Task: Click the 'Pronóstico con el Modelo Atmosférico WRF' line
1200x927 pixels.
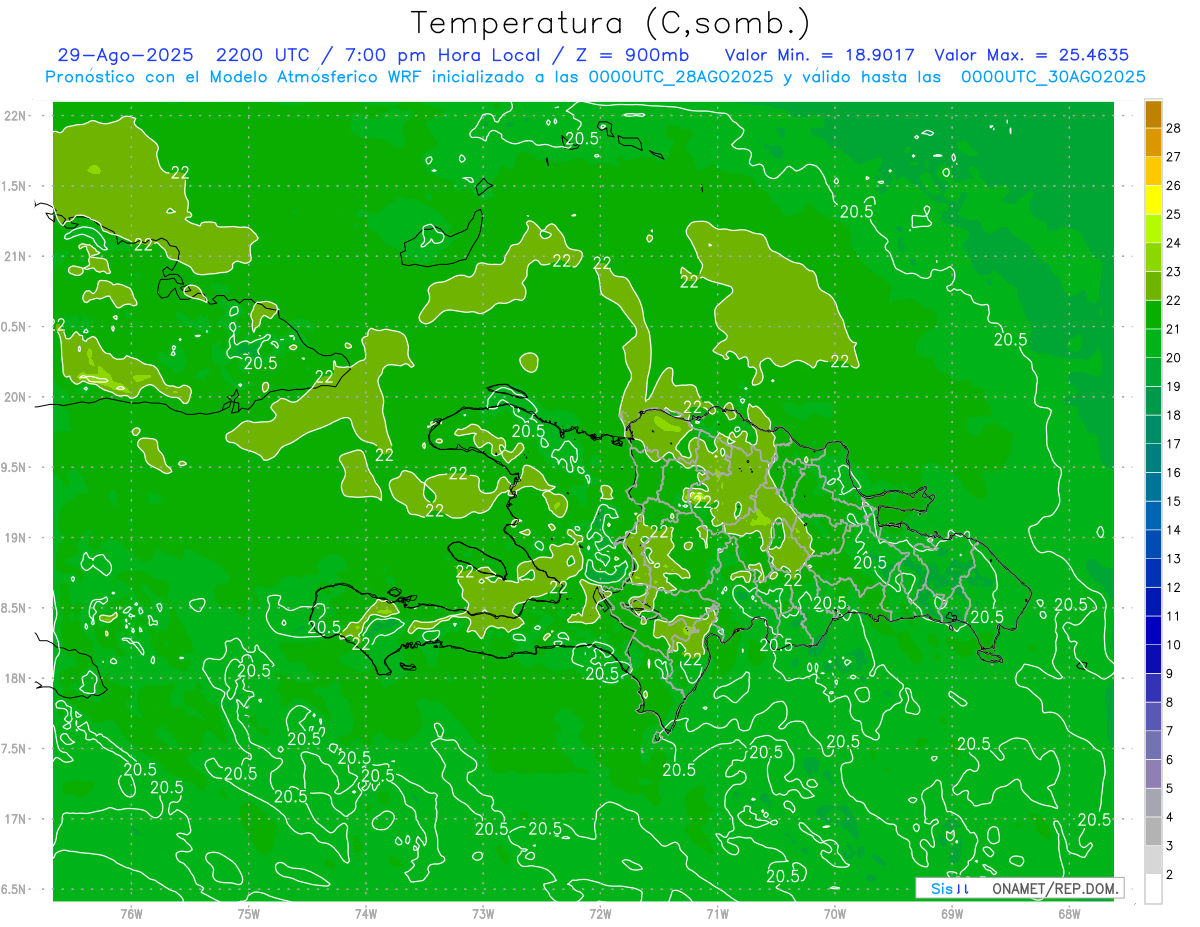Action: (596, 77)
